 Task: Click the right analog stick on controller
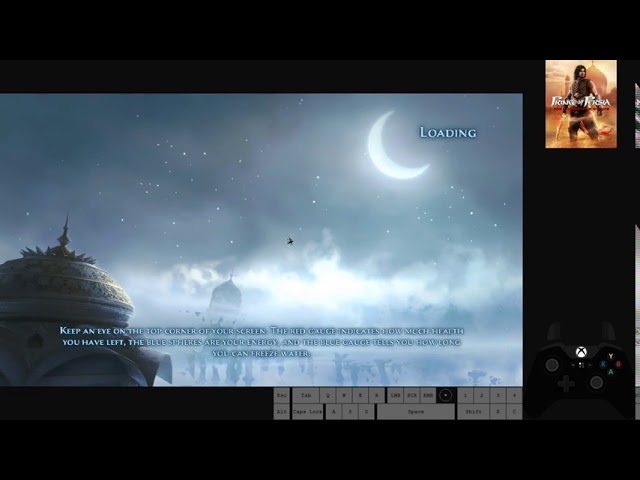pos(596,382)
